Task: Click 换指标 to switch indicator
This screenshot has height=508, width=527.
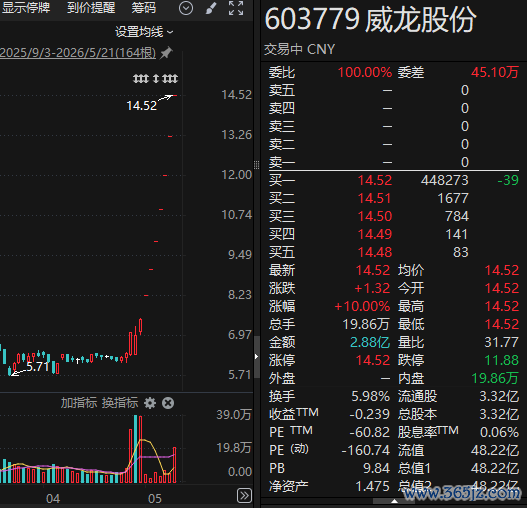Action: coord(120,403)
